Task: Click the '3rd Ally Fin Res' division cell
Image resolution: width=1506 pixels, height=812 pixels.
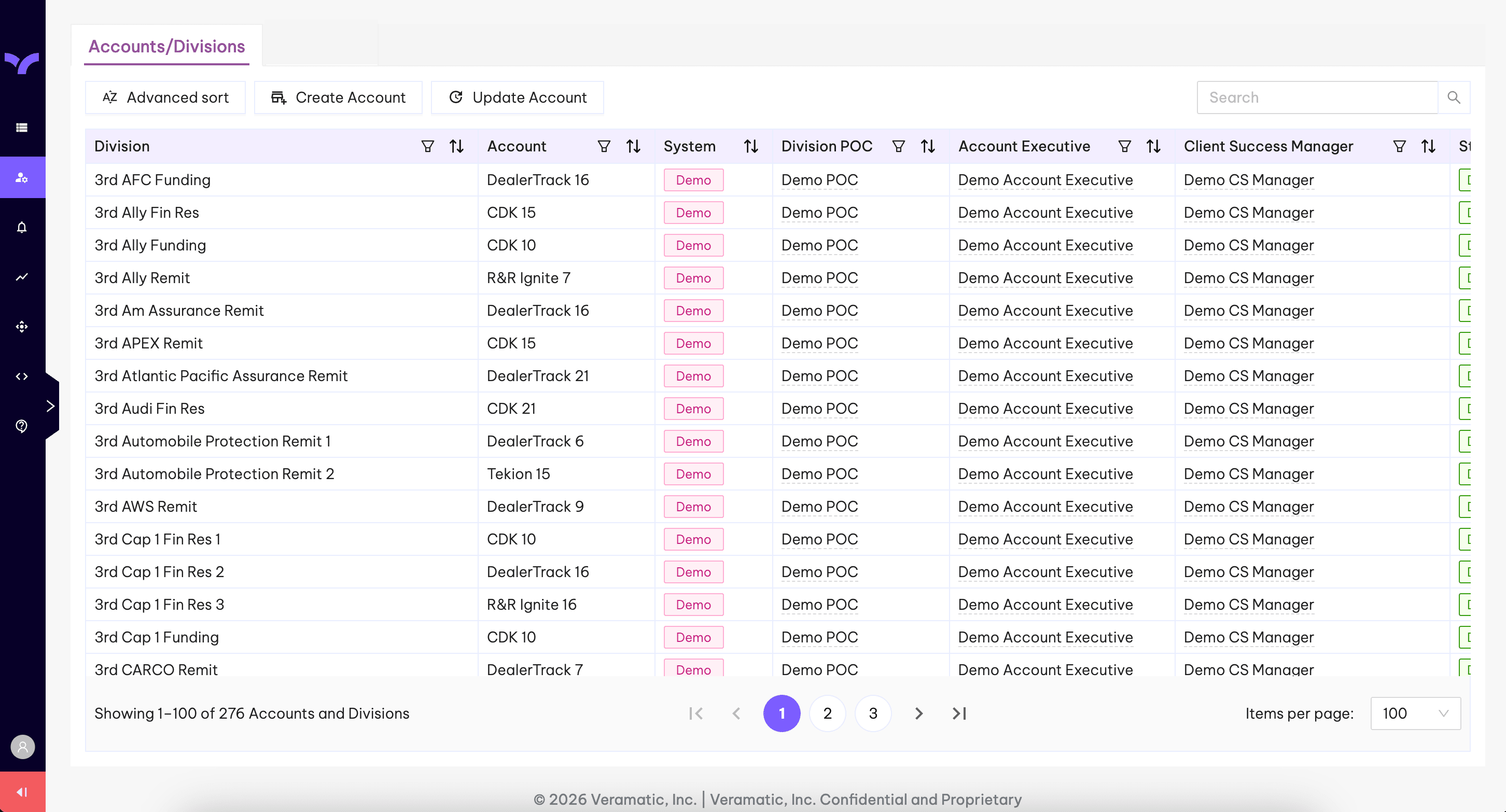Action: coord(282,213)
